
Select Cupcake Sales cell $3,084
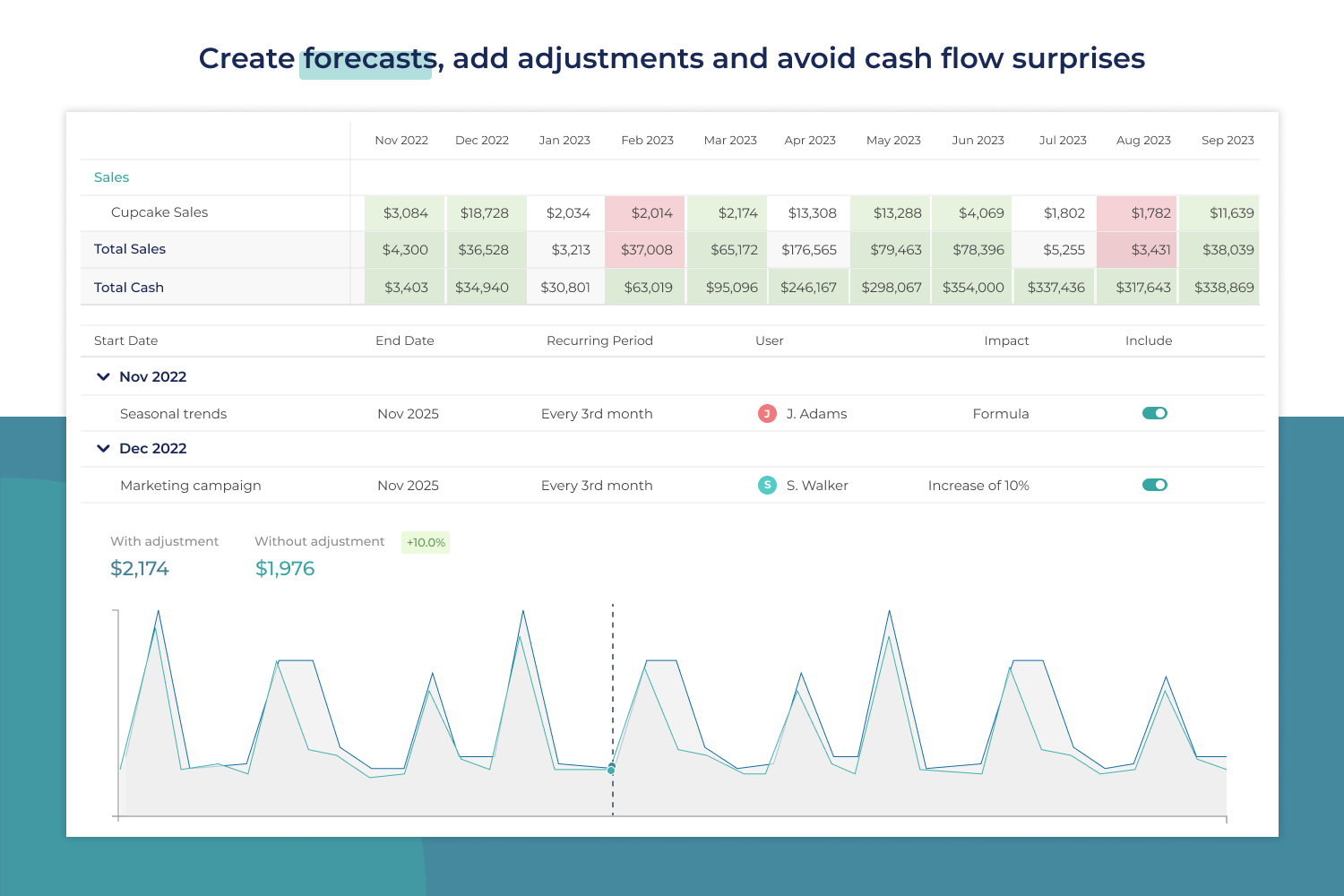404,213
